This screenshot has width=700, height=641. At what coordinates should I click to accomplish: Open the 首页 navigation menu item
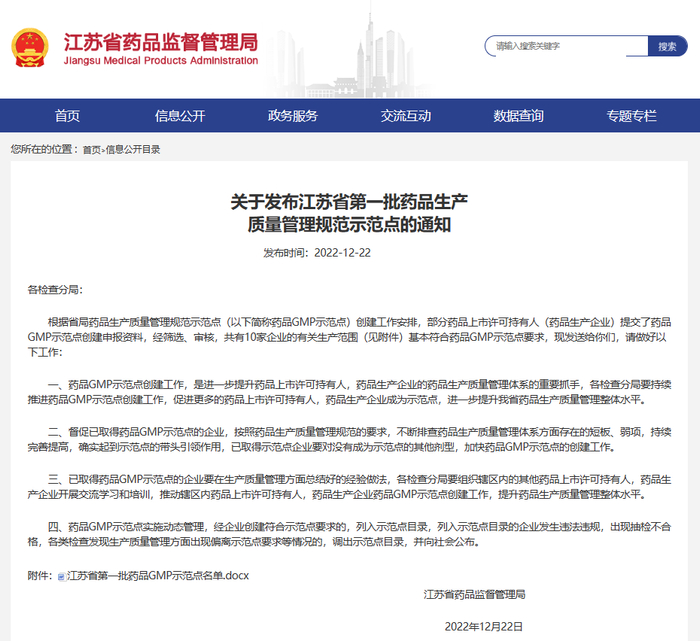click(67, 116)
